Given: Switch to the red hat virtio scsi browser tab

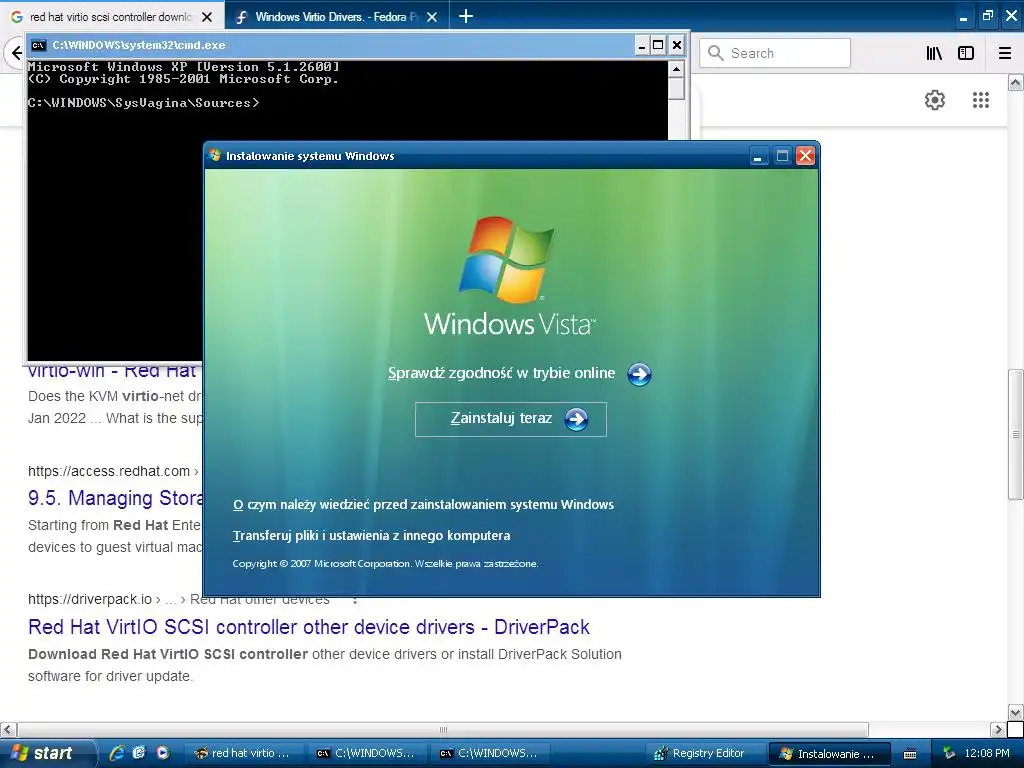Looking at the screenshot, I should point(111,17).
